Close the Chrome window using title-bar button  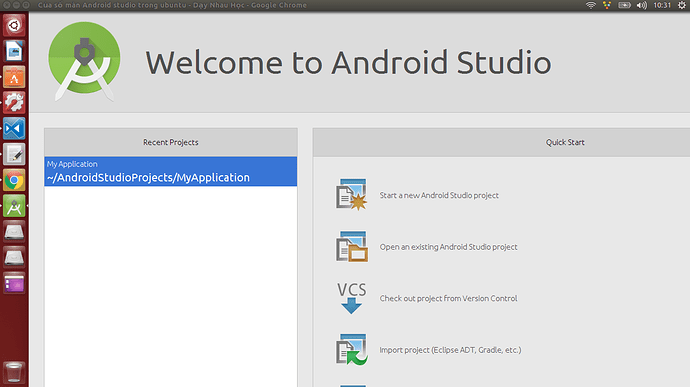(6, 5)
